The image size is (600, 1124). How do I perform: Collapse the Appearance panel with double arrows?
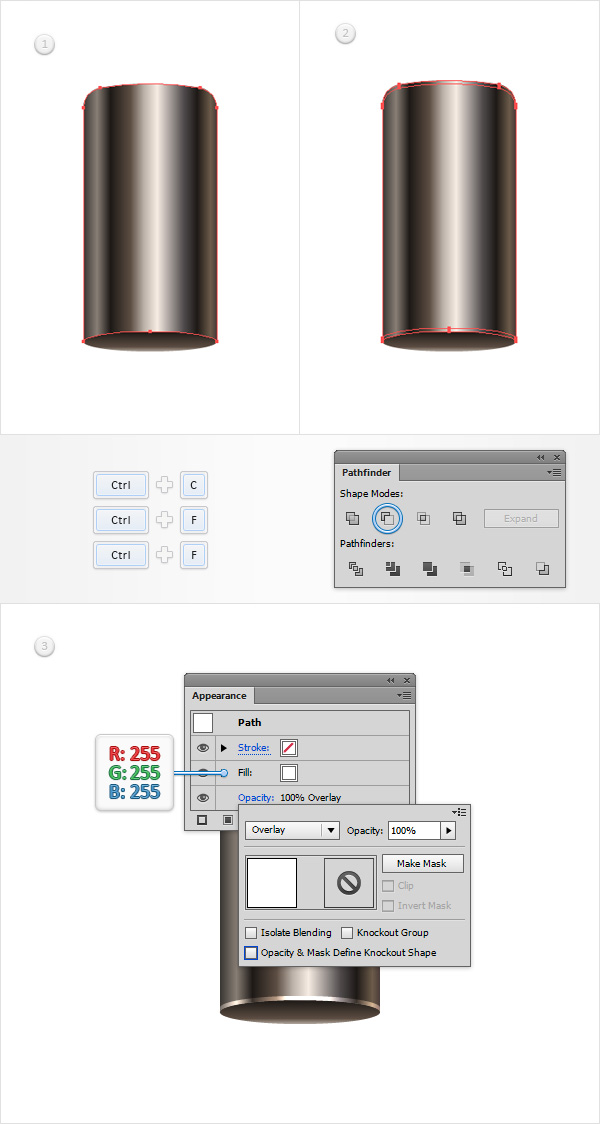coord(391,680)
